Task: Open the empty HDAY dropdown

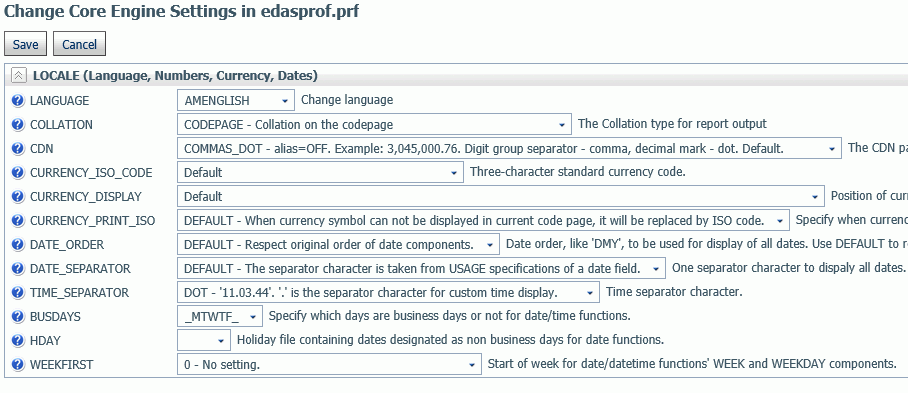Action: [x=204, y=340]
